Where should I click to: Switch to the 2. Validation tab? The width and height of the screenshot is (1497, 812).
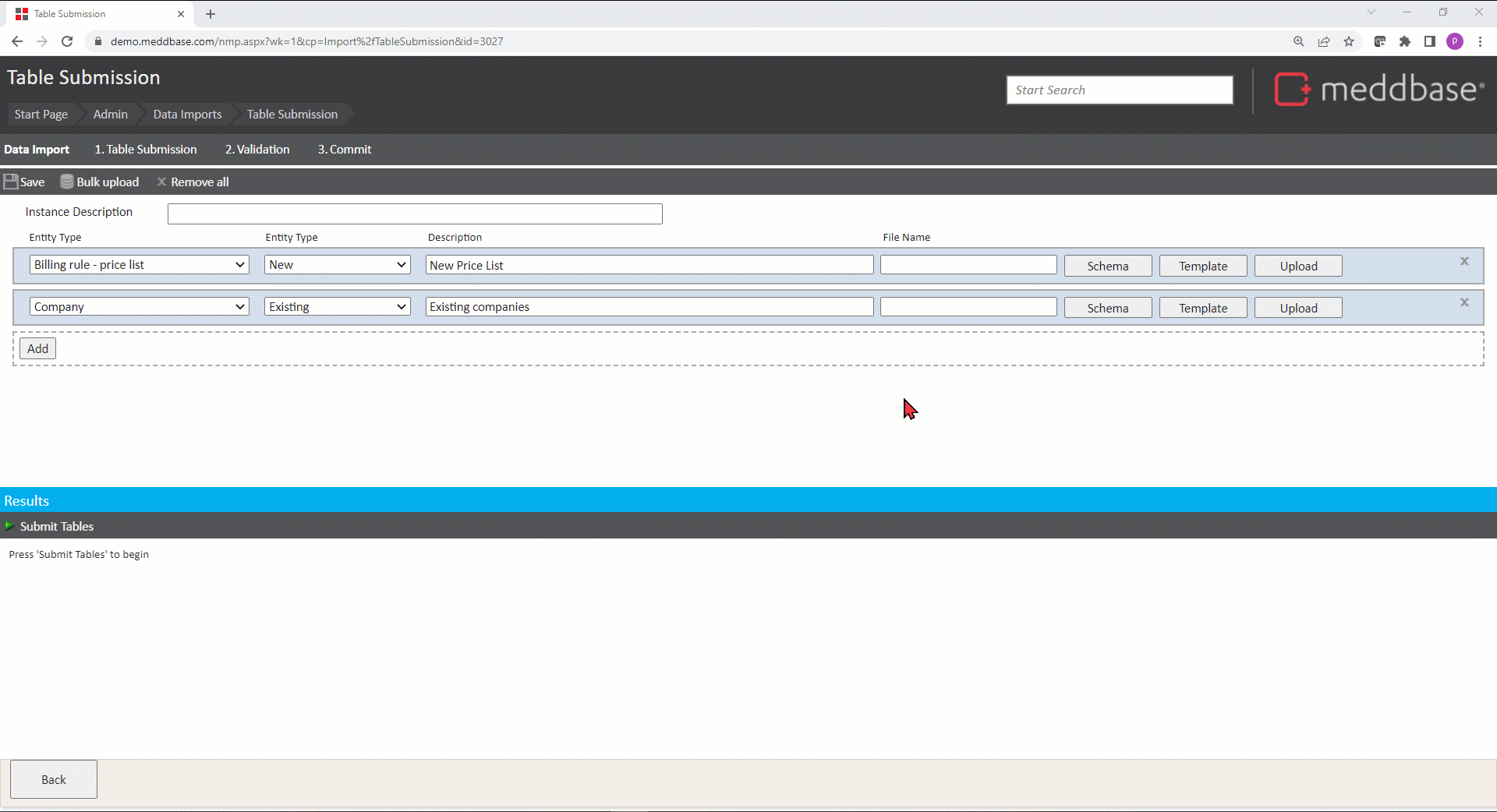tap(257, 150)
